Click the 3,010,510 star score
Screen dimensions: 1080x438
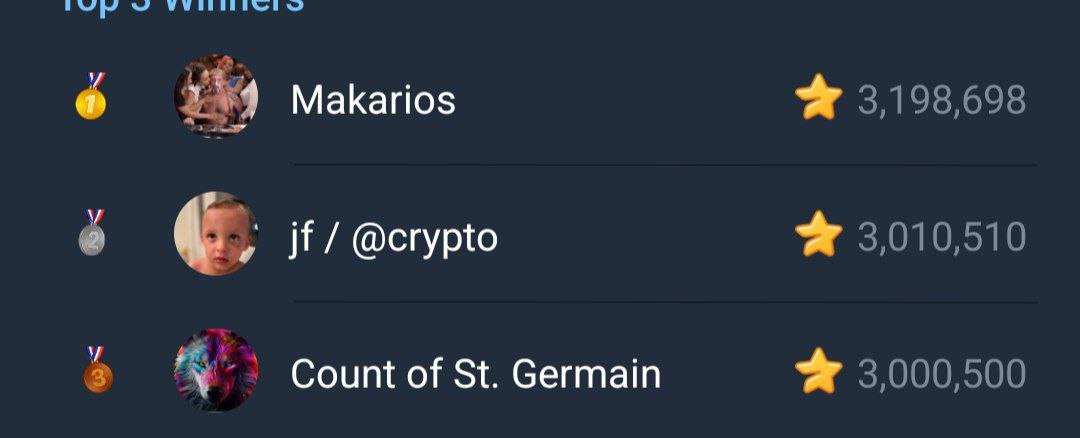[x=941, y=237]
